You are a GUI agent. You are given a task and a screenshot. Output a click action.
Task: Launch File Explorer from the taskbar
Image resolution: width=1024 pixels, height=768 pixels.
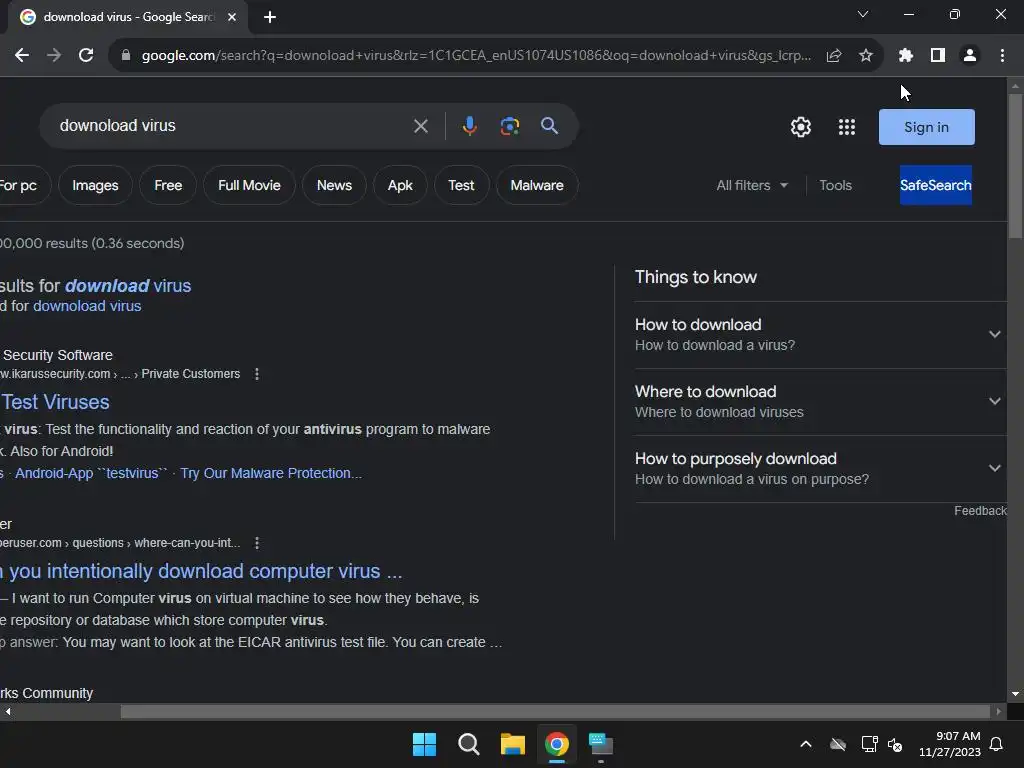pyautogui.click(x=513, y=744)
